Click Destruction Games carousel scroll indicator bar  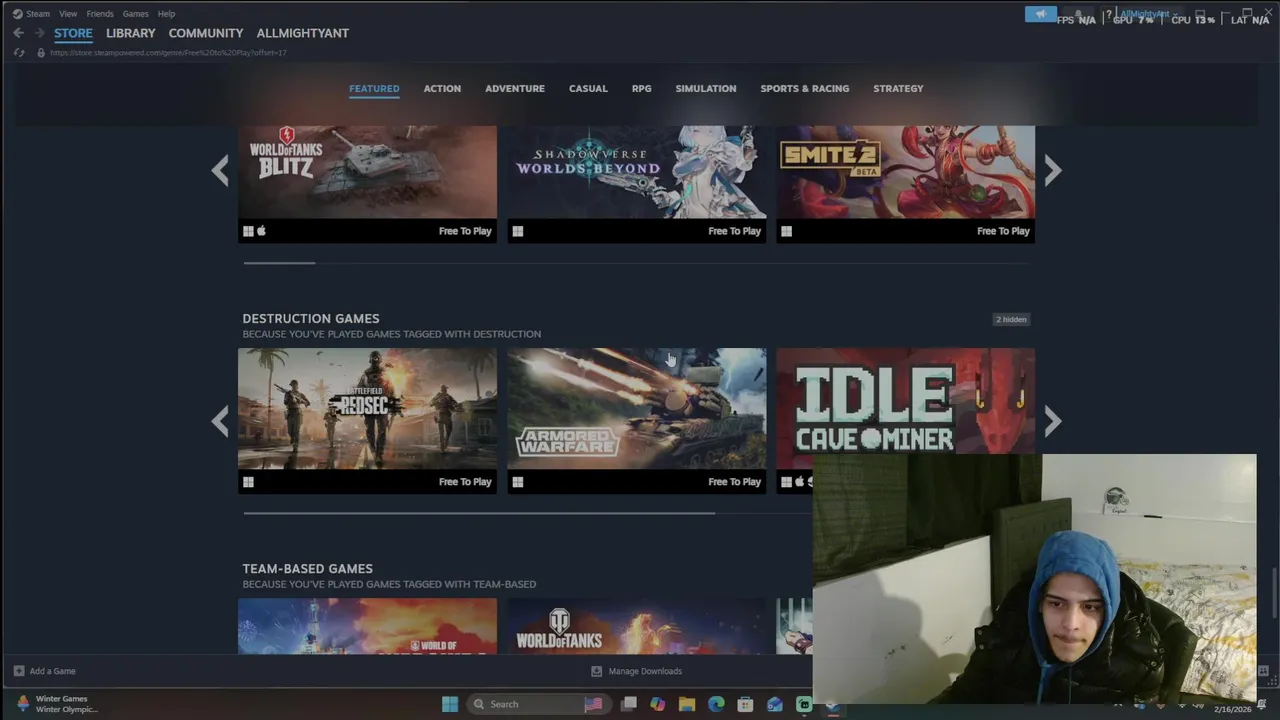pos(479,513)
